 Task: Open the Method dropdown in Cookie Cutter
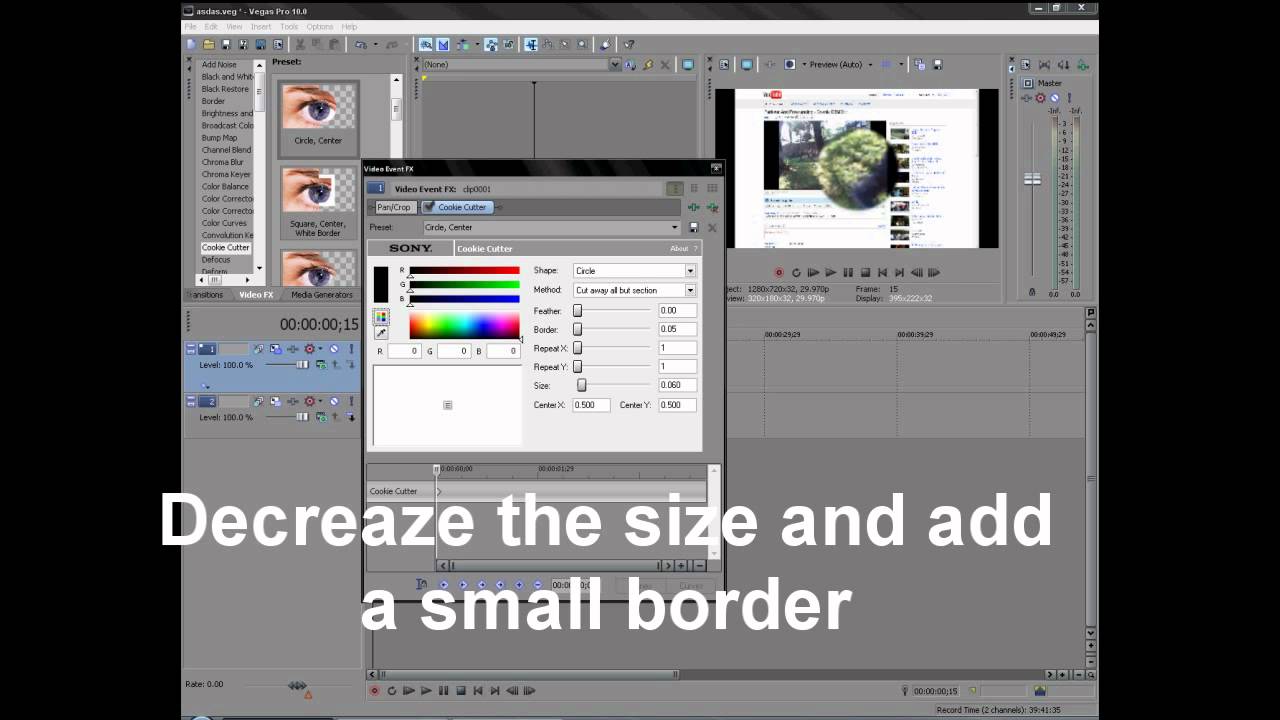(634, 290)
